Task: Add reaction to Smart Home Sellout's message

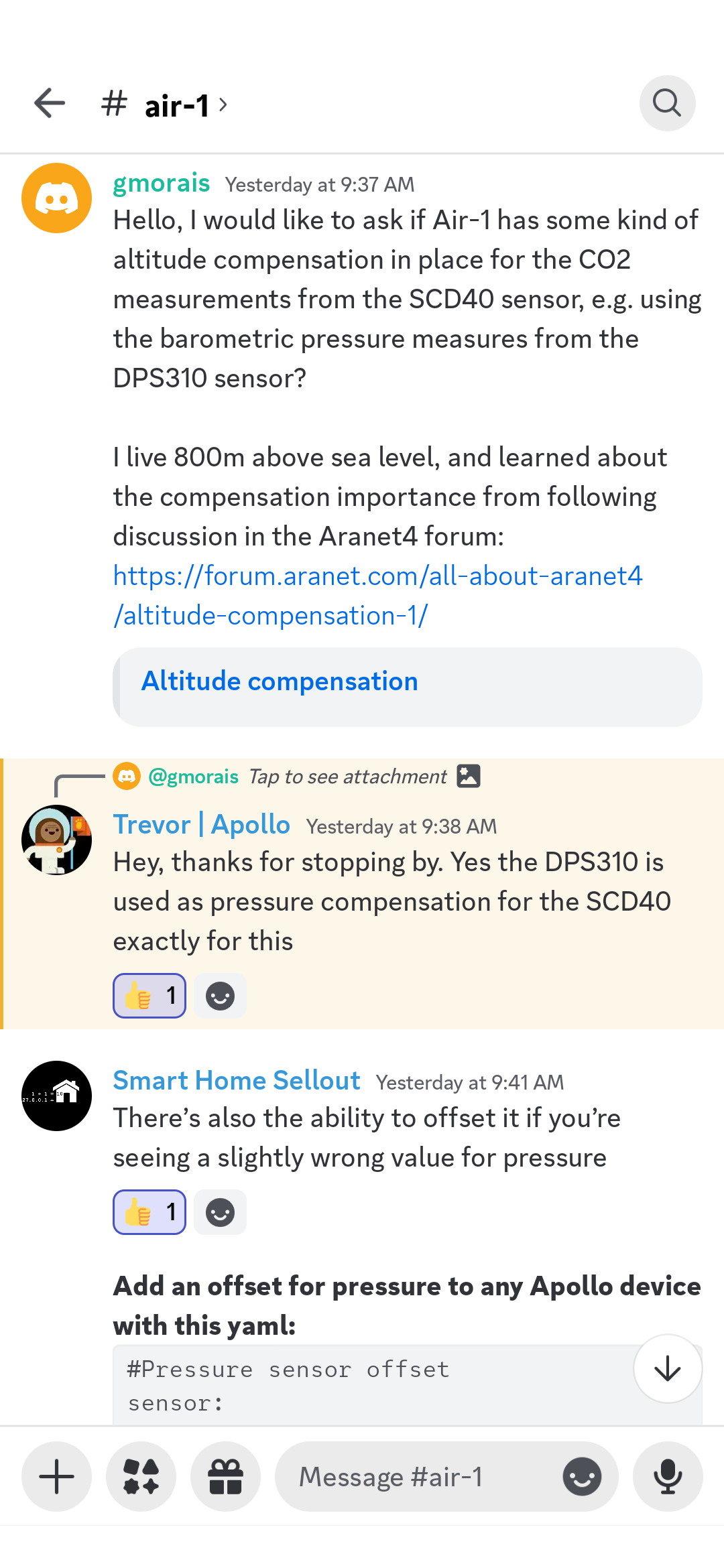Action: [220, 1212]
